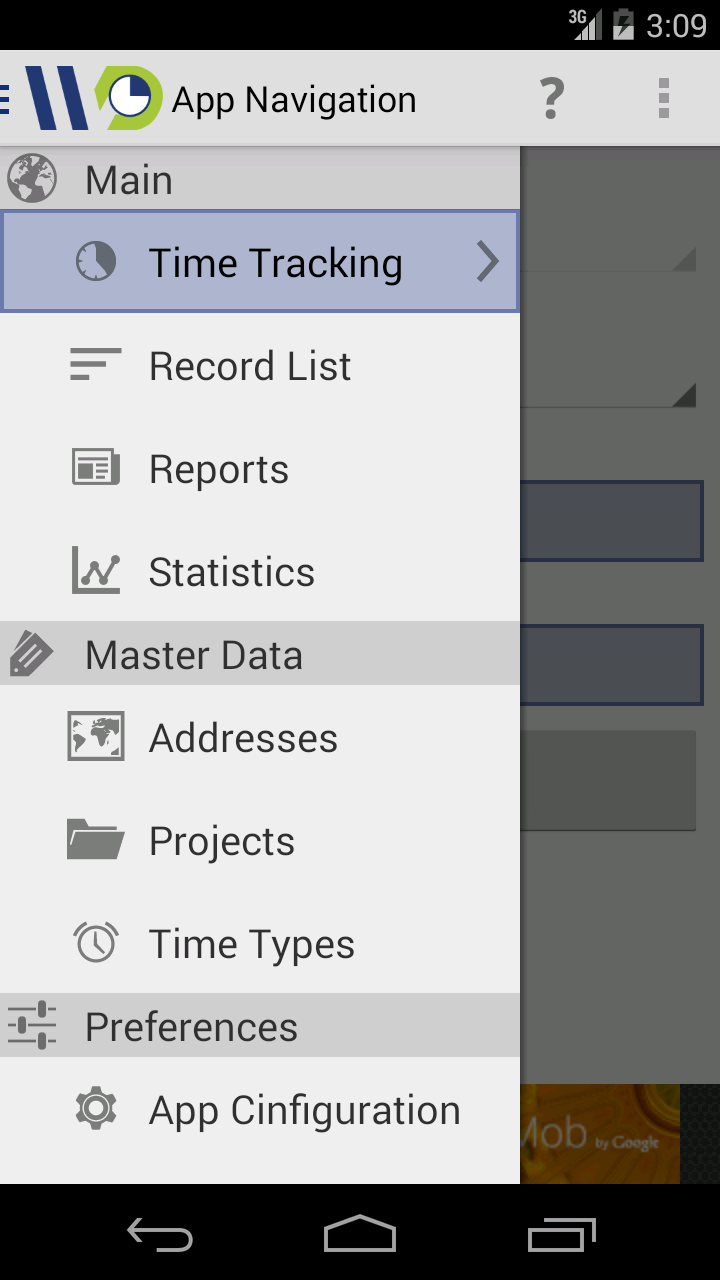Screen dimensions: 720x1280
Task: Open App Cinfiguration preferences
Action: [x=260, y=1109]
